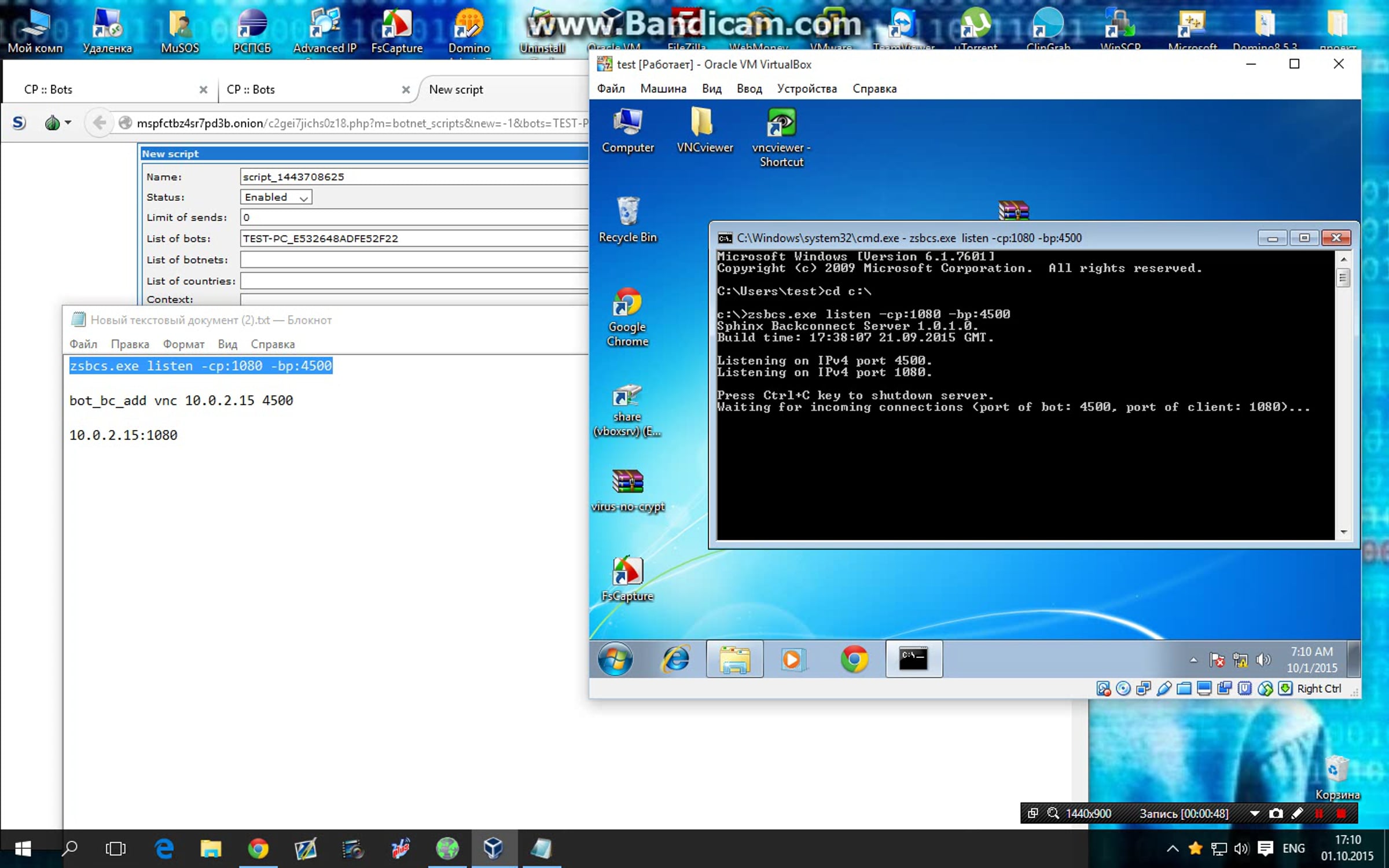Click the line "10.0.2.15:1080" in Notepad
Image resolution: width=1389 pixels, height=868 pixels.
click(123, 435)
